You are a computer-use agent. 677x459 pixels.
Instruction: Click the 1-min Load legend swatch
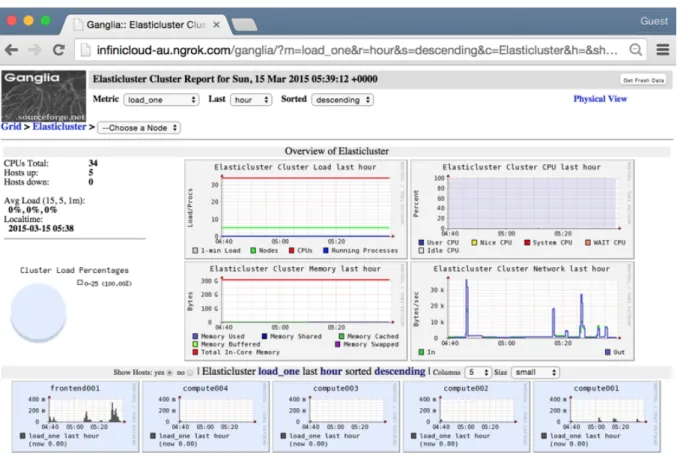pos(195,250)
